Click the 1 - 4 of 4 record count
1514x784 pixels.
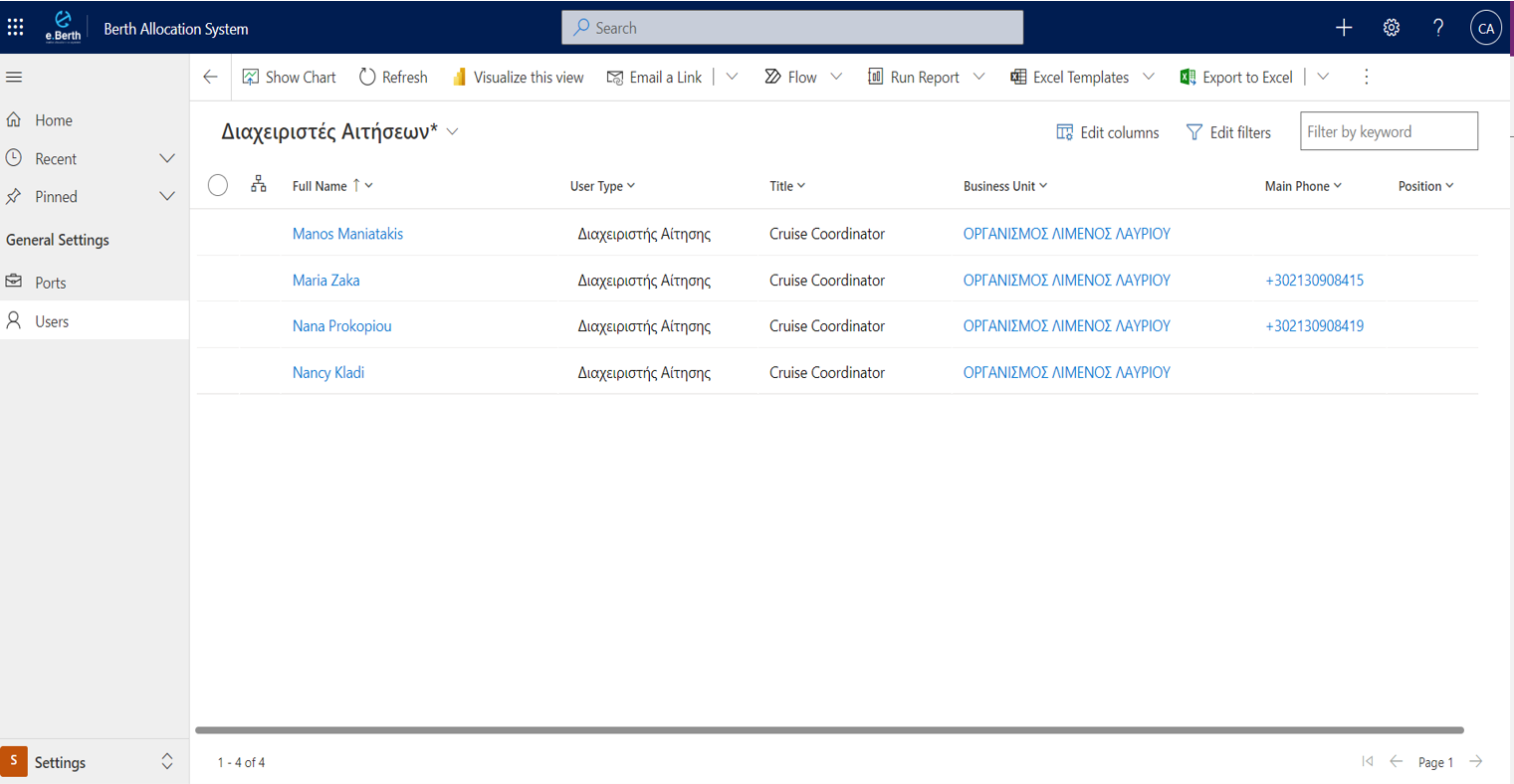(241, 762)
